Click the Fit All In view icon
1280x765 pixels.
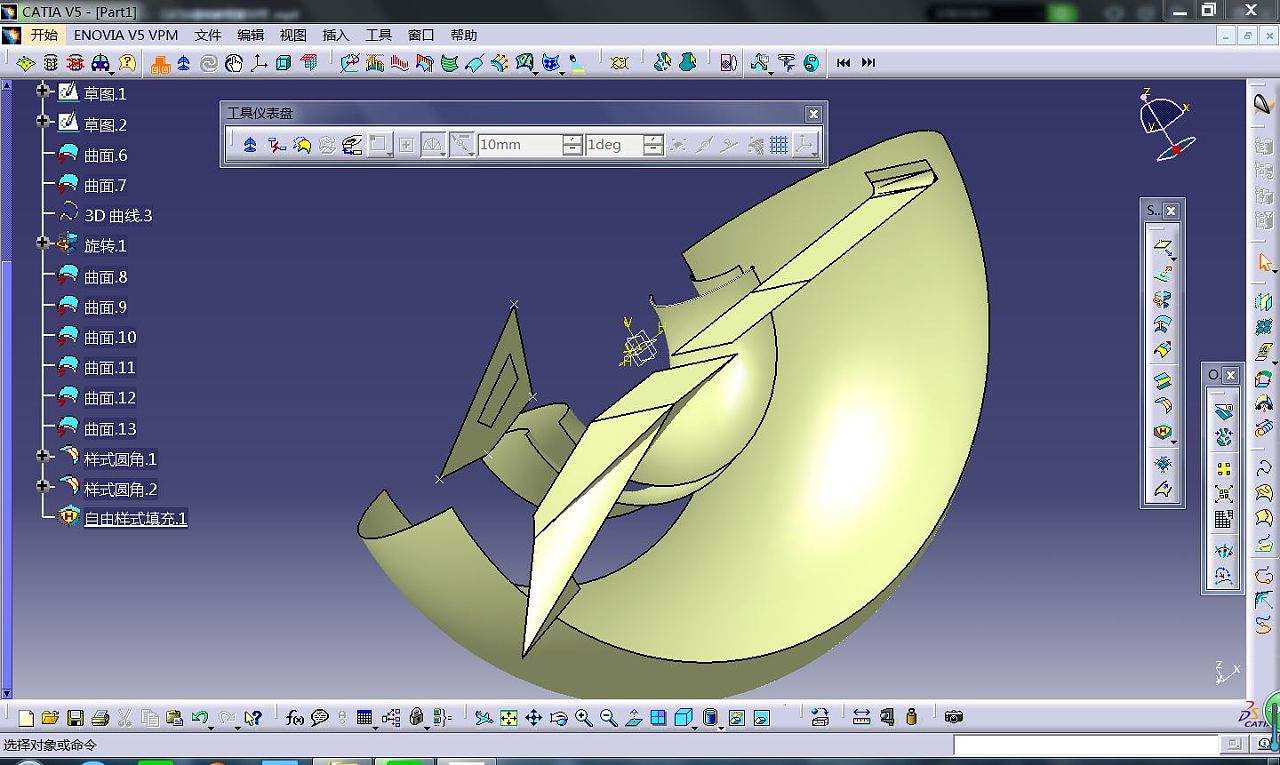[x=509, y=718]
